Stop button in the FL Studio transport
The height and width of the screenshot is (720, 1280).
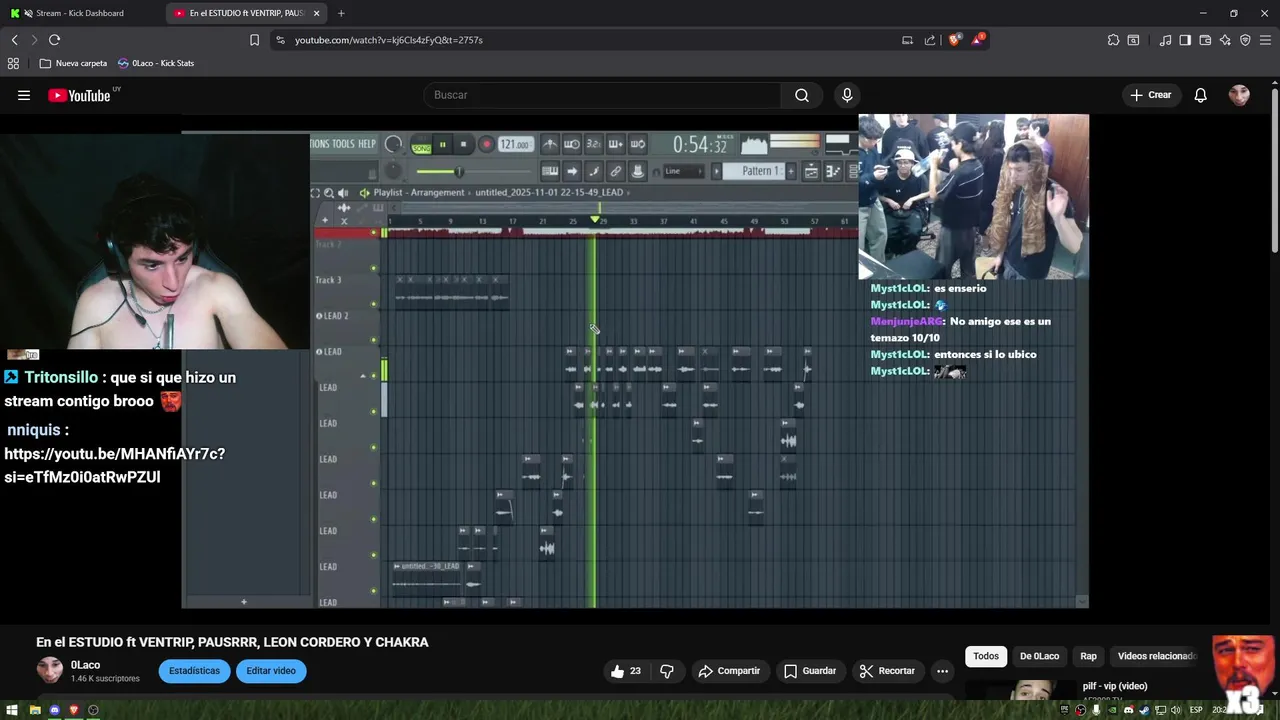tap(463, 145)
